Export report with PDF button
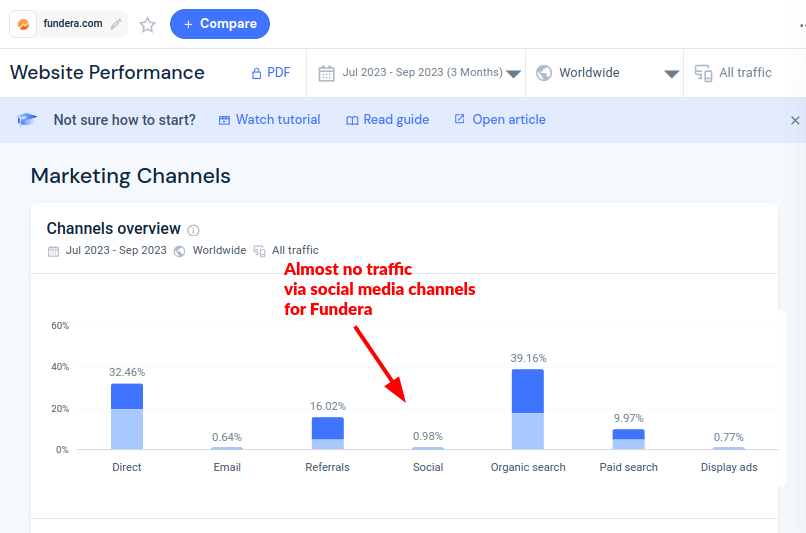806x533 pixels. [x=270, y=73]
